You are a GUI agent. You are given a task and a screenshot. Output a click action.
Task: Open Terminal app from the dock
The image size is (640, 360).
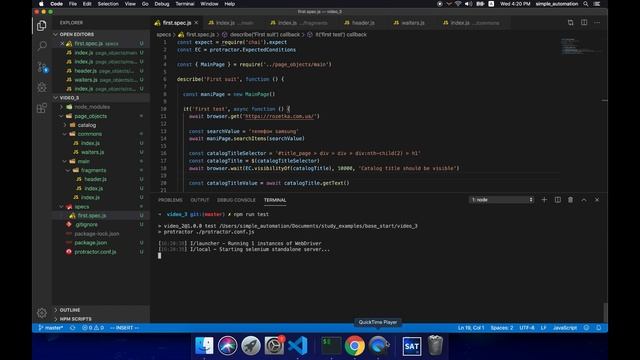[x=331, y=345]
